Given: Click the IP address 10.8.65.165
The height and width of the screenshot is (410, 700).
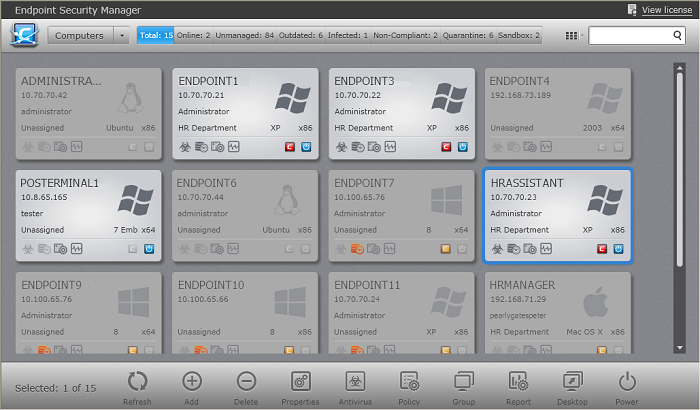Looking at the screenshot, I should click(x=44, y=197).
